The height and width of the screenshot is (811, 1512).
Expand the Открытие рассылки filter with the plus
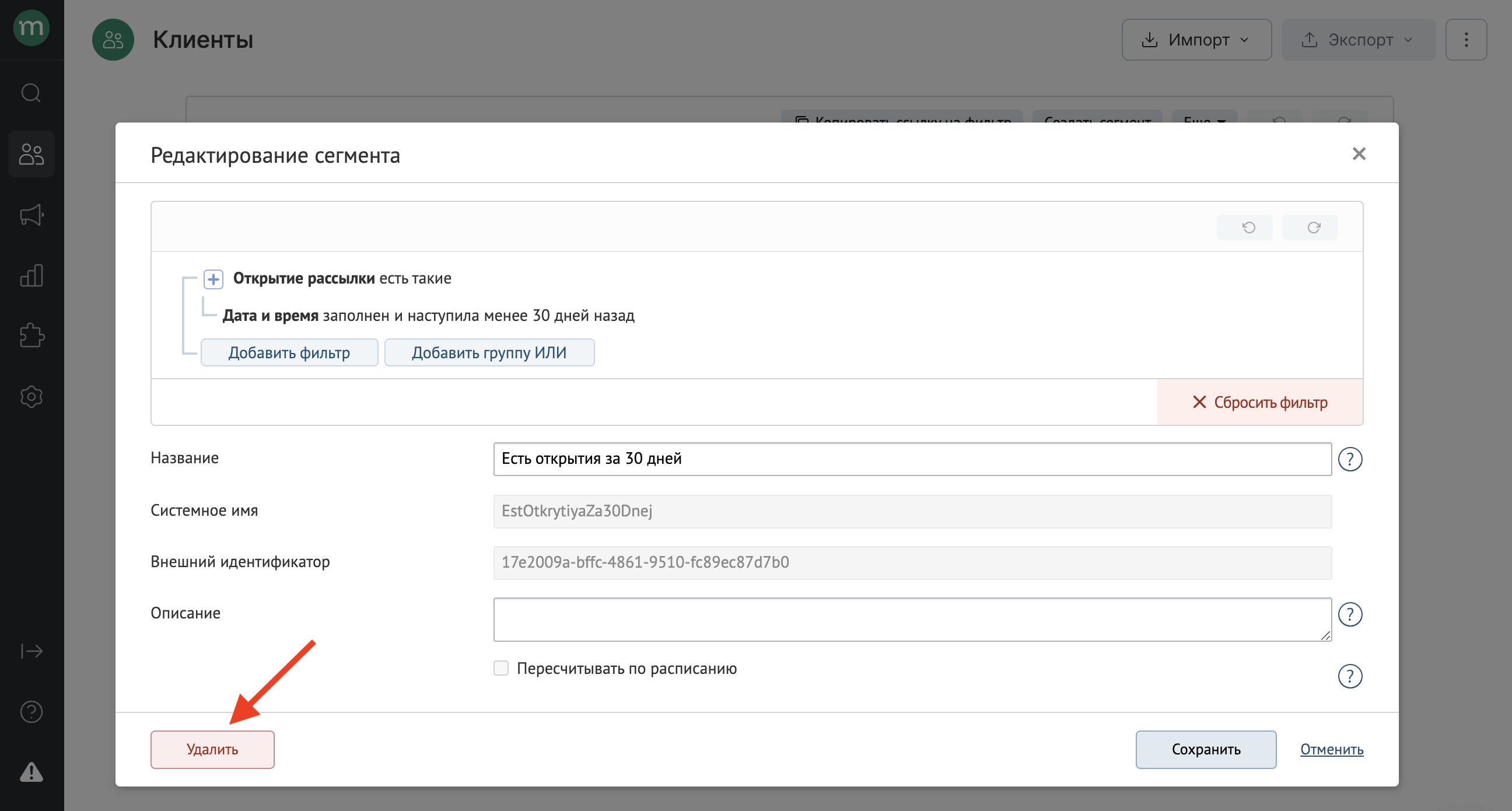coord(213,279)
